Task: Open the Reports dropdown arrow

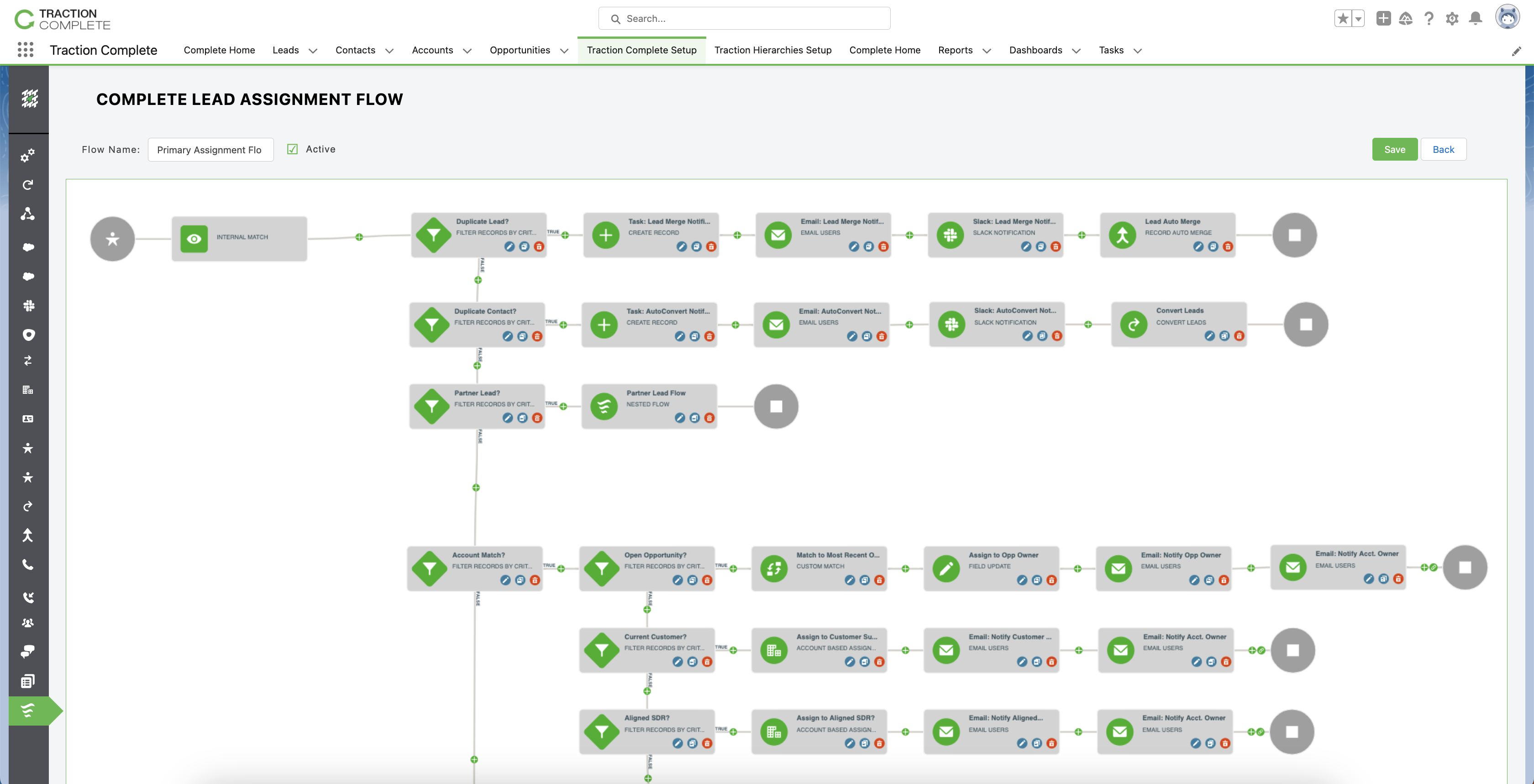Action: pos(987,51)
